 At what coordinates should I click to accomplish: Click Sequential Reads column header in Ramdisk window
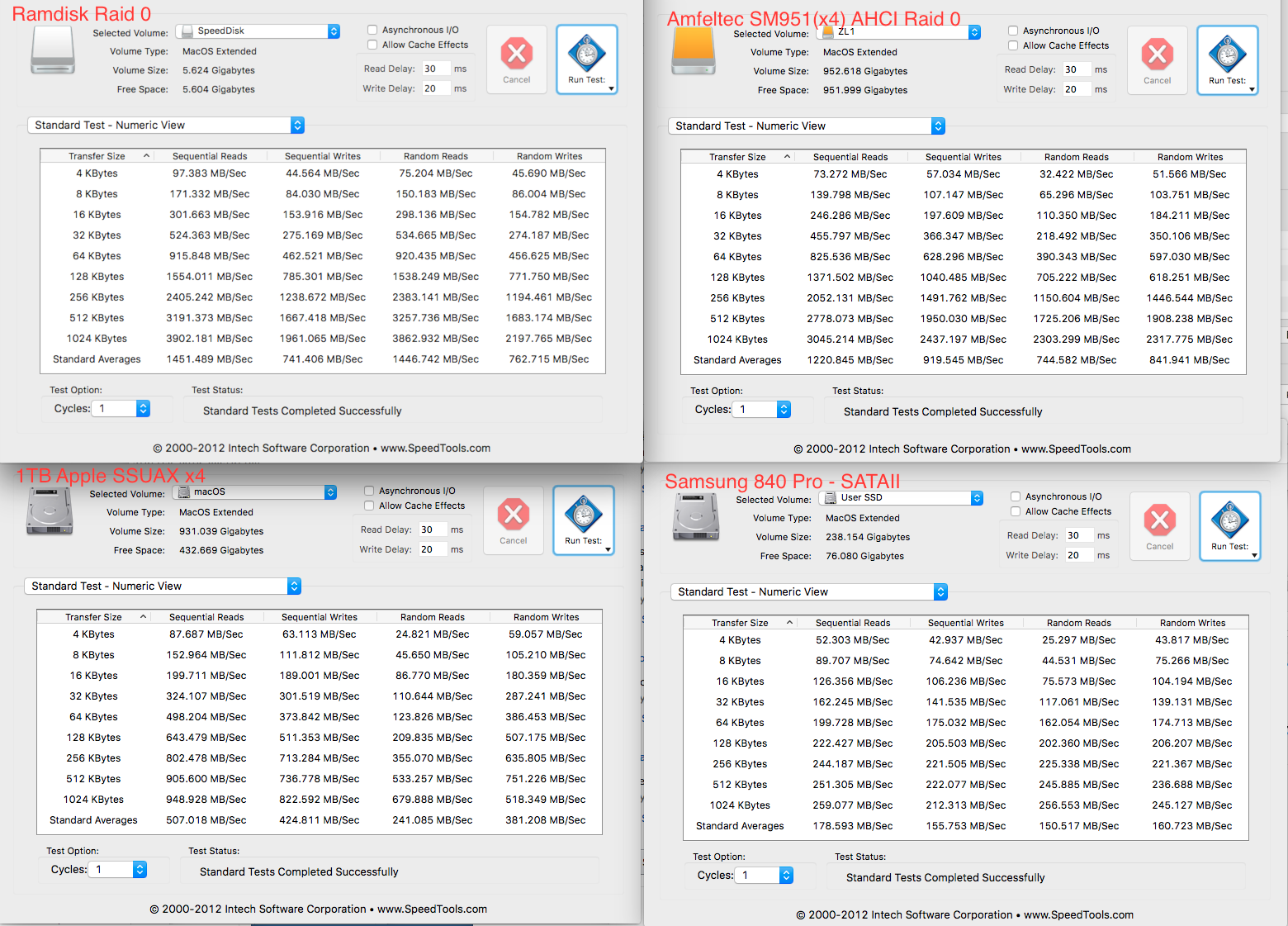point(210,156)
